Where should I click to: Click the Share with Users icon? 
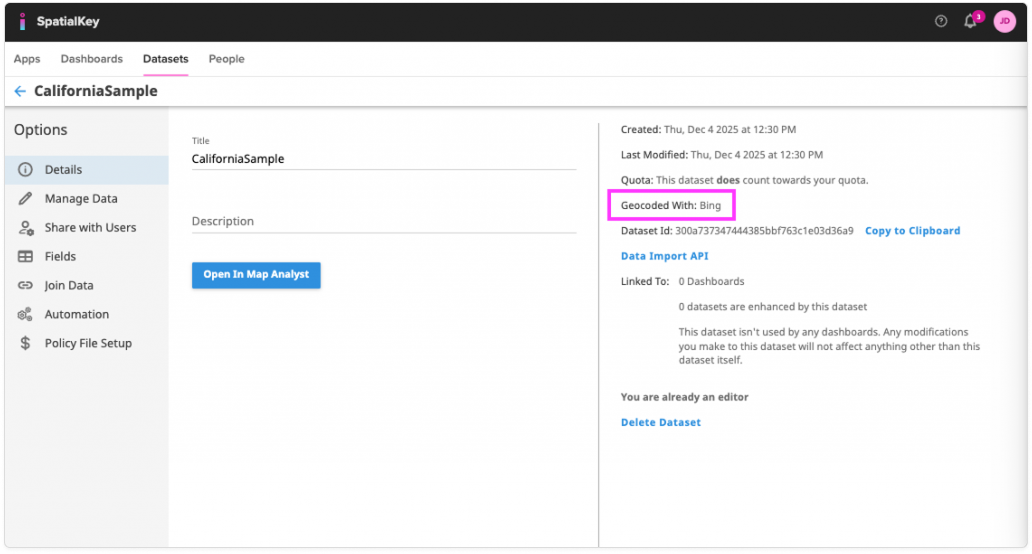pos(26,228)
